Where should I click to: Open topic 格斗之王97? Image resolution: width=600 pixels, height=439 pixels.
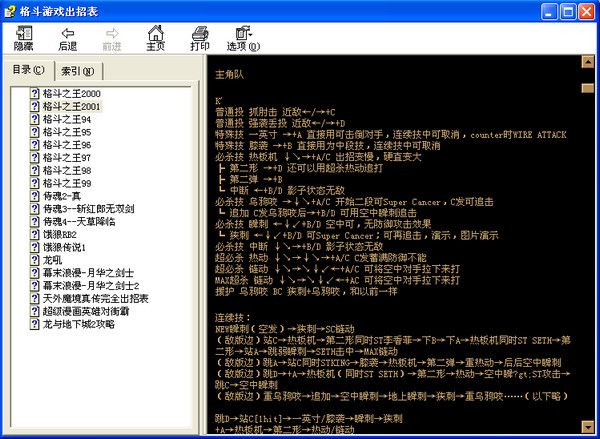click(67, 157)
